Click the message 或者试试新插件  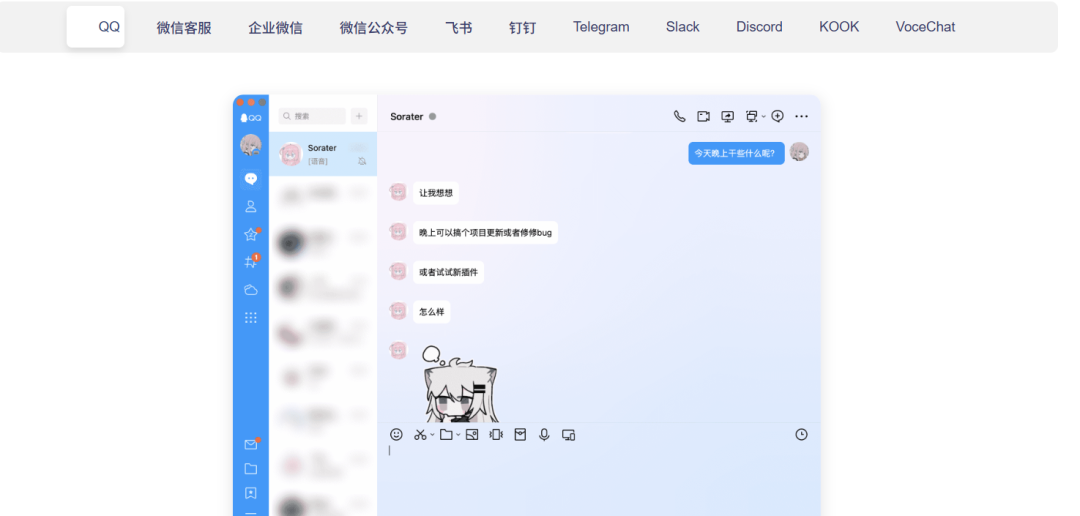point(448,272)
